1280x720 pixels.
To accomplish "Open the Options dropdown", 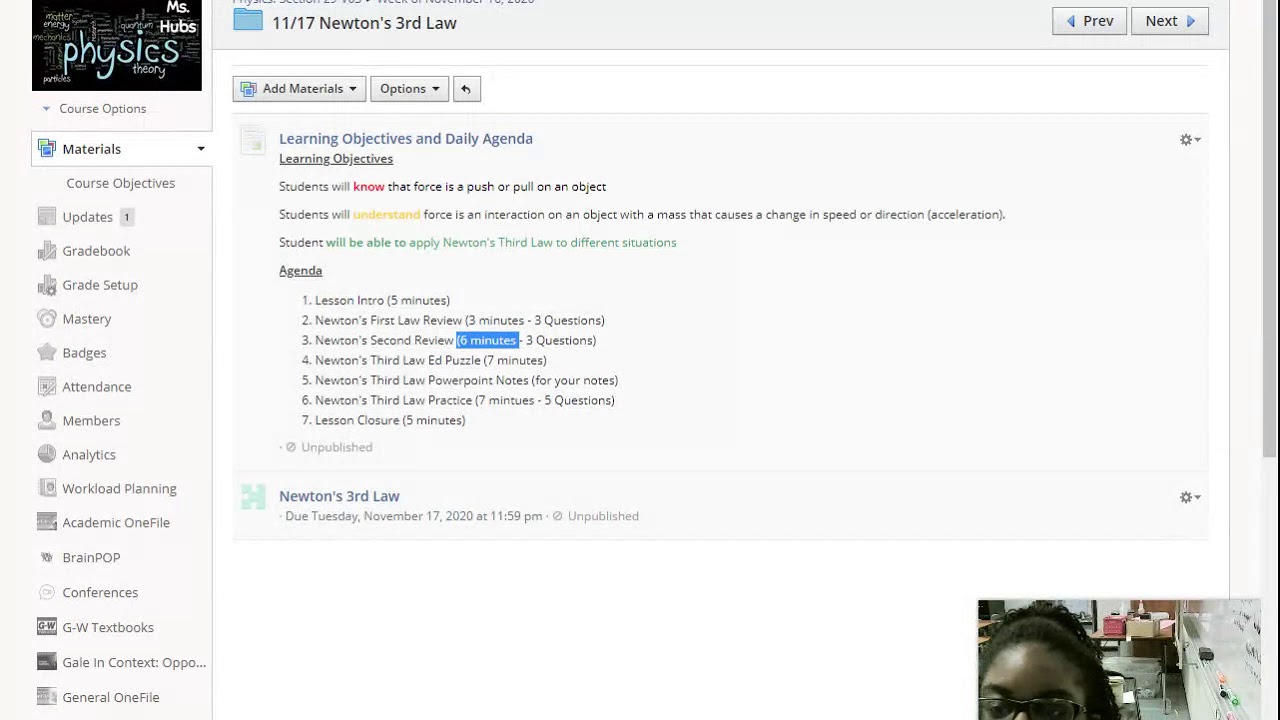I will [x=409, y=89].
